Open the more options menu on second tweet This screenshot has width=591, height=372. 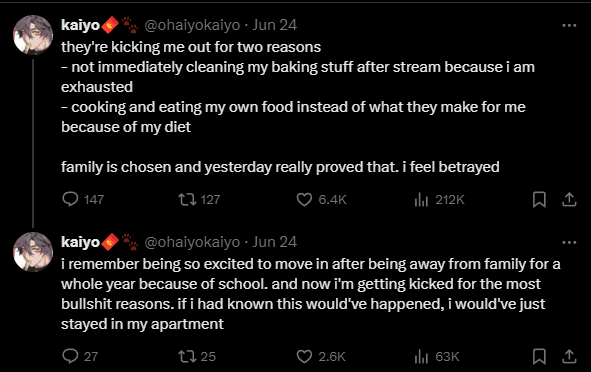(x=569, y=242)
